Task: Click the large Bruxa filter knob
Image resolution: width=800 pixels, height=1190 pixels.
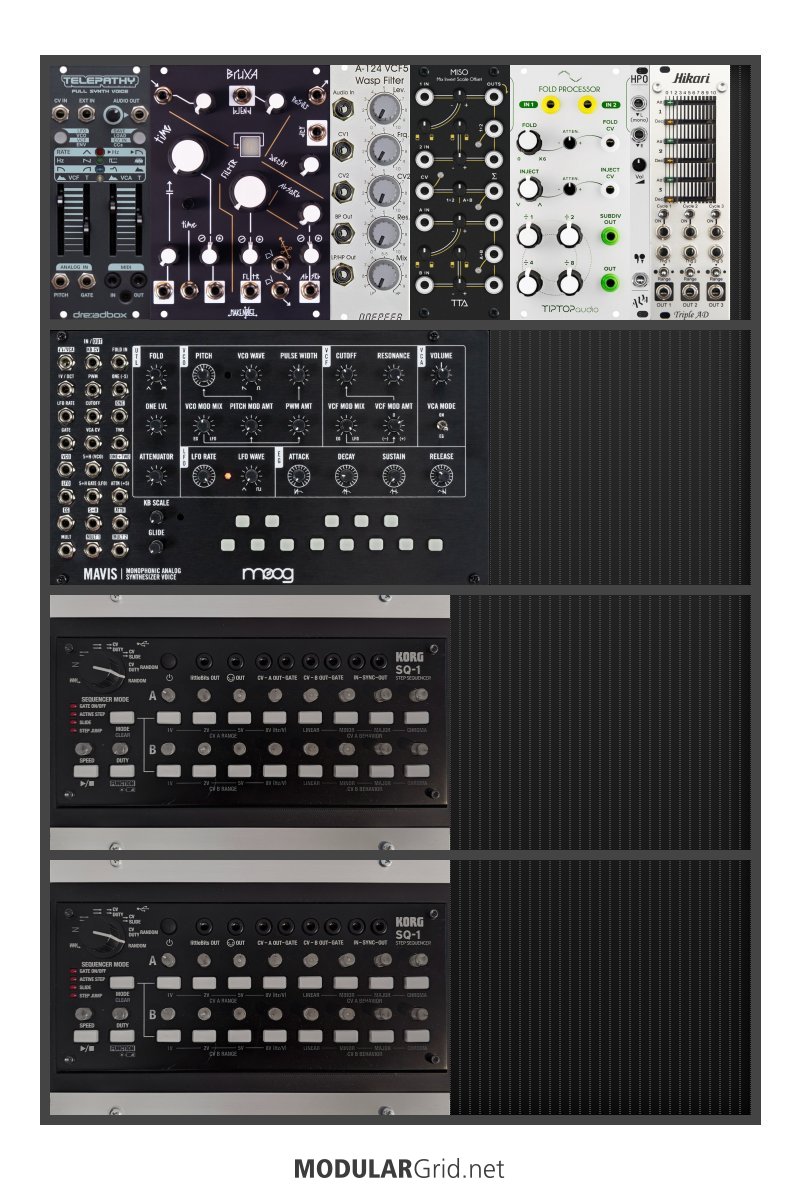Action: [x=250, y=192]
